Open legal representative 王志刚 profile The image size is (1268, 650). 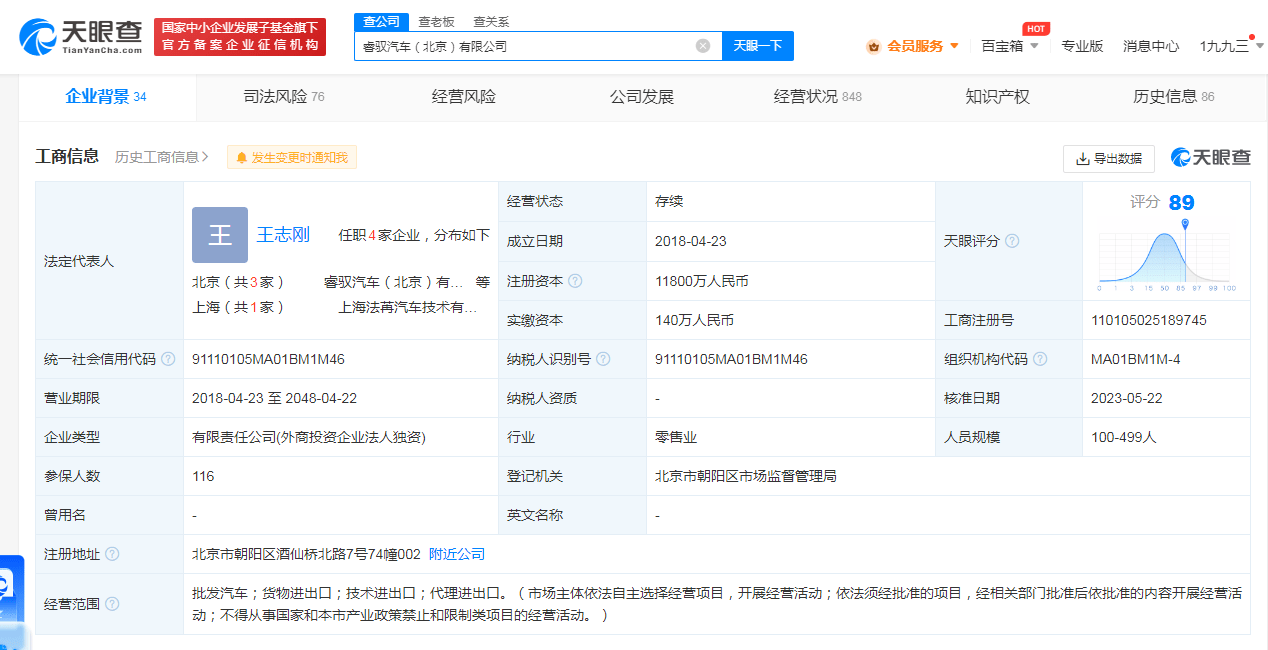283,235
